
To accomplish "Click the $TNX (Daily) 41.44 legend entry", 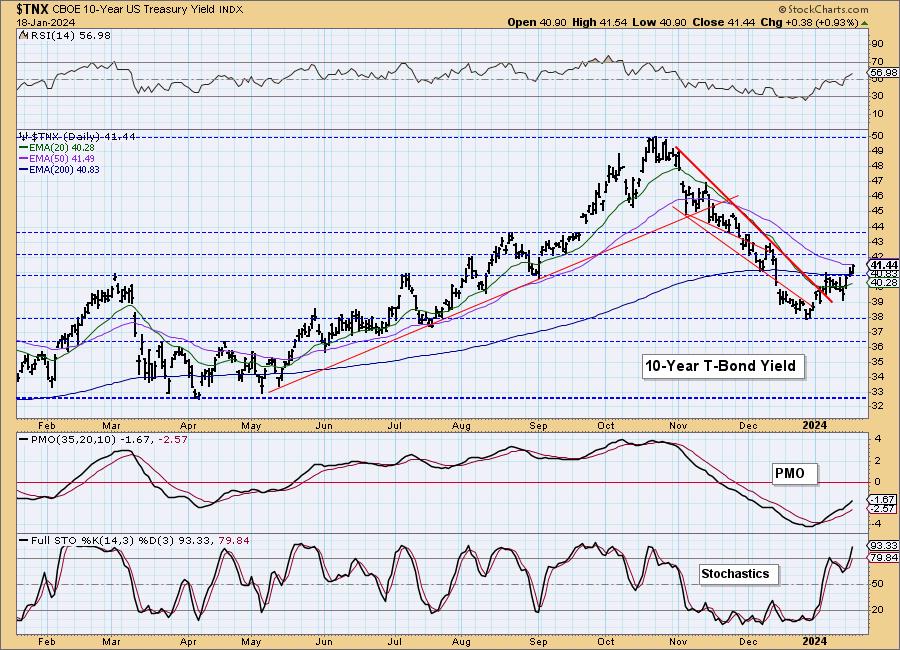I will pos(82,136).
